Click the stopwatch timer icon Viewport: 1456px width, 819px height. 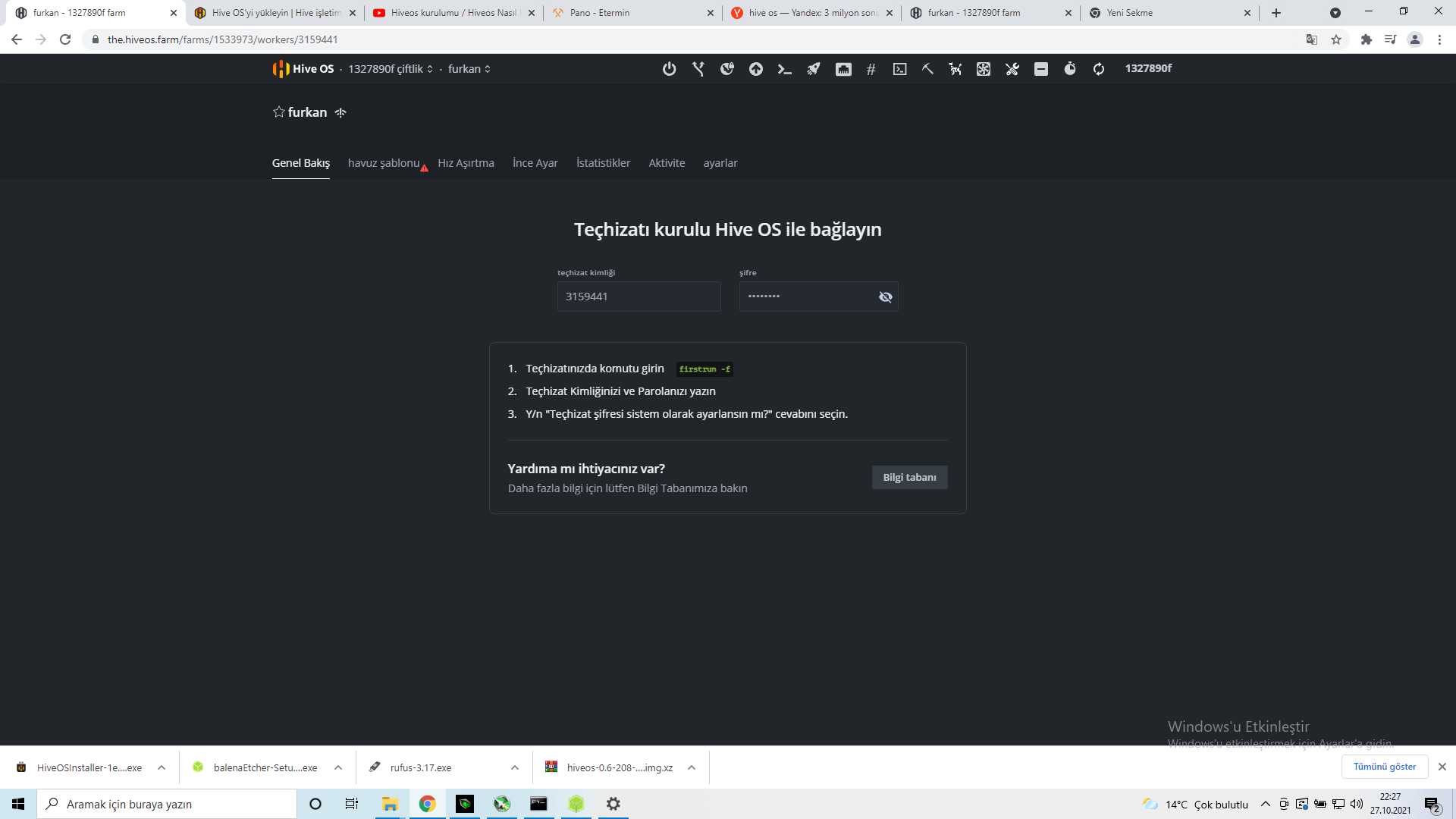1070,69
